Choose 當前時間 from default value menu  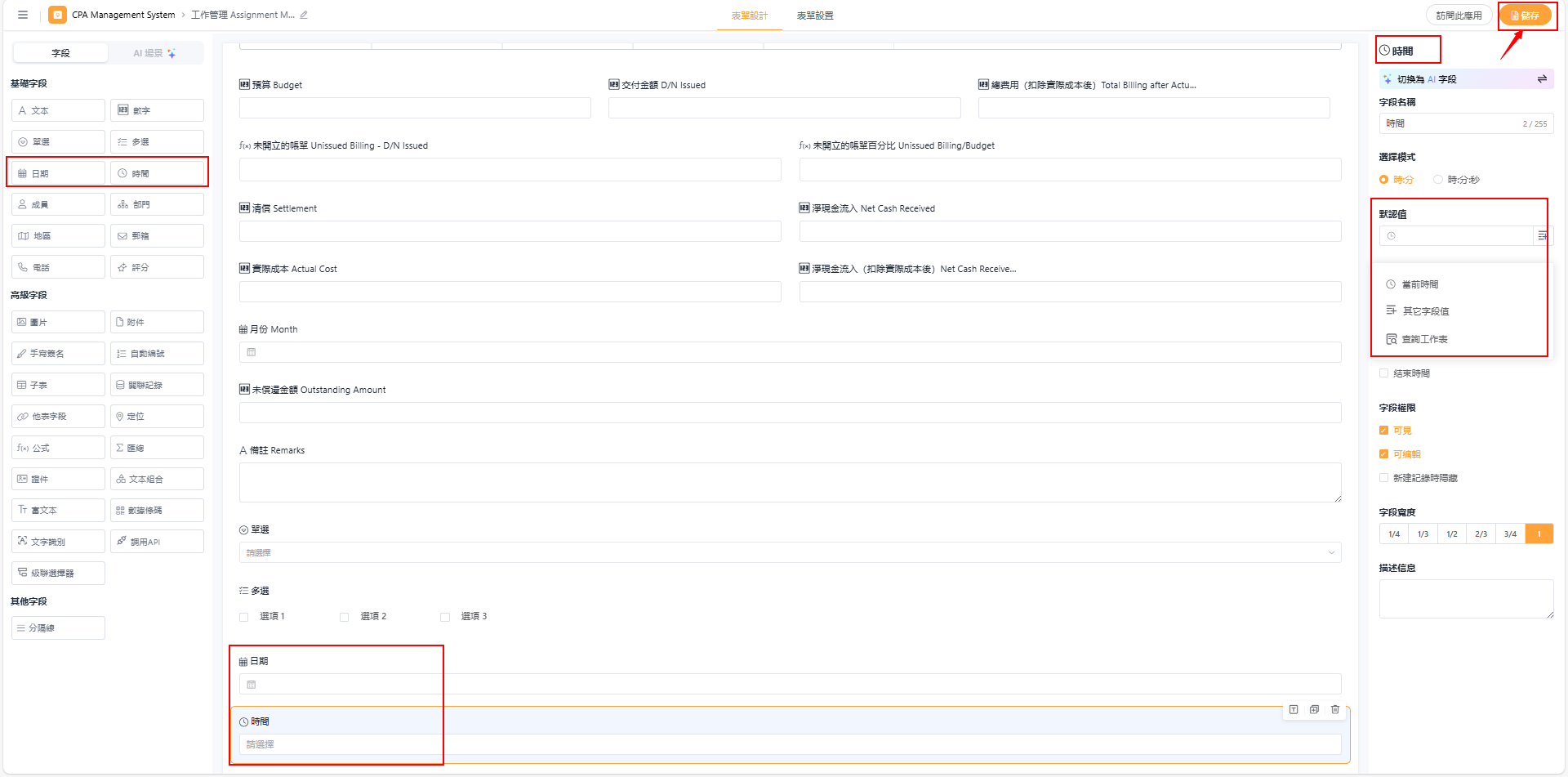[1419, 284]
